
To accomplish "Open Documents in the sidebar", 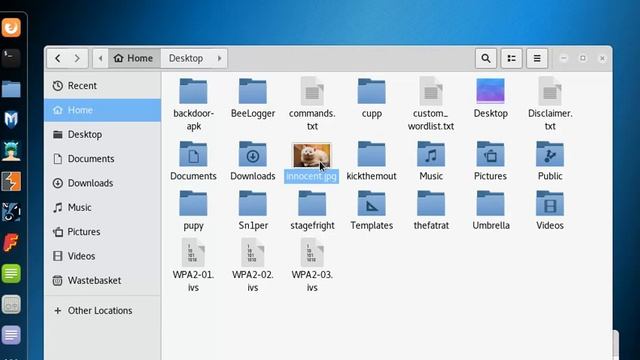I will (x=102, y=159).
